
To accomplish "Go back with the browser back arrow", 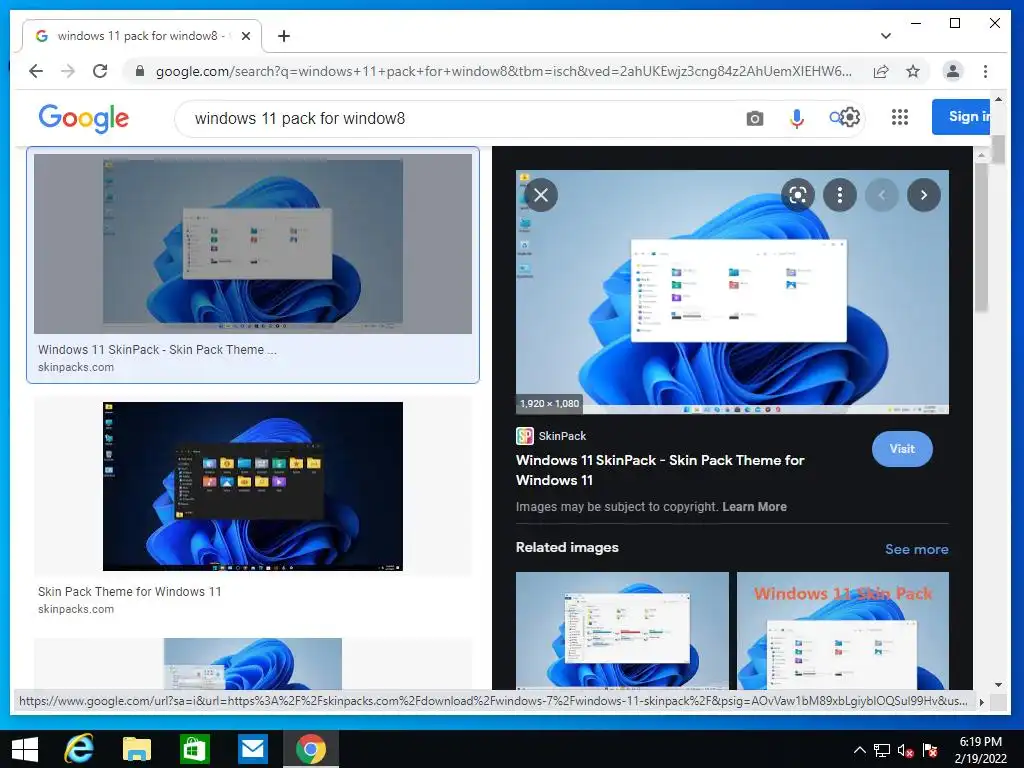I will pyautogui.click(x=36, y=71).
